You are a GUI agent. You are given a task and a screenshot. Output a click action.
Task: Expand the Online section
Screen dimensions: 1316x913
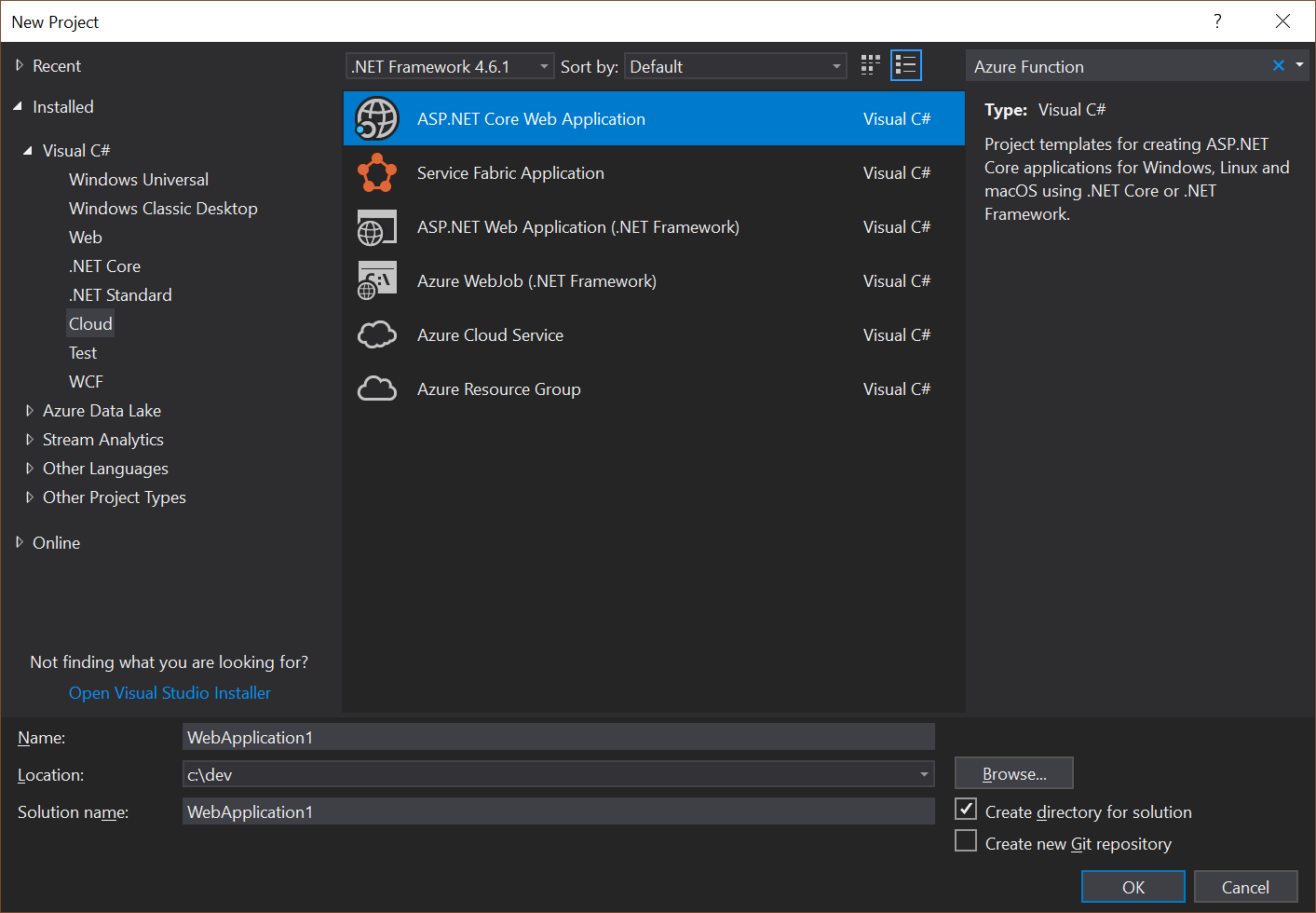[x=20, y=542]
